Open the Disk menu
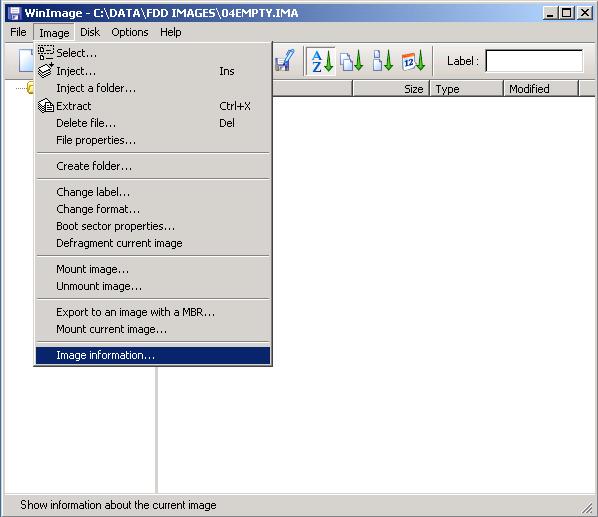The image size is (598, 517). point(90,32)
